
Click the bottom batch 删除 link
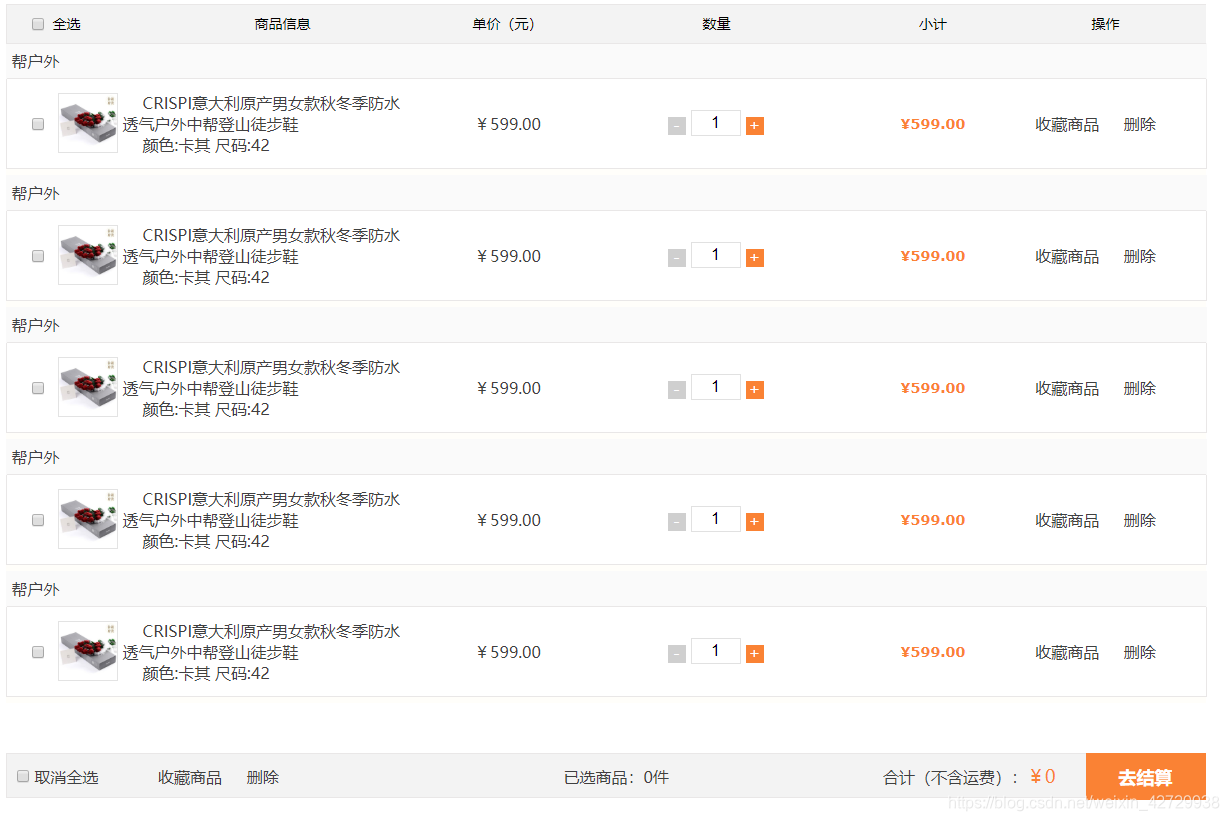pos(262,776)
